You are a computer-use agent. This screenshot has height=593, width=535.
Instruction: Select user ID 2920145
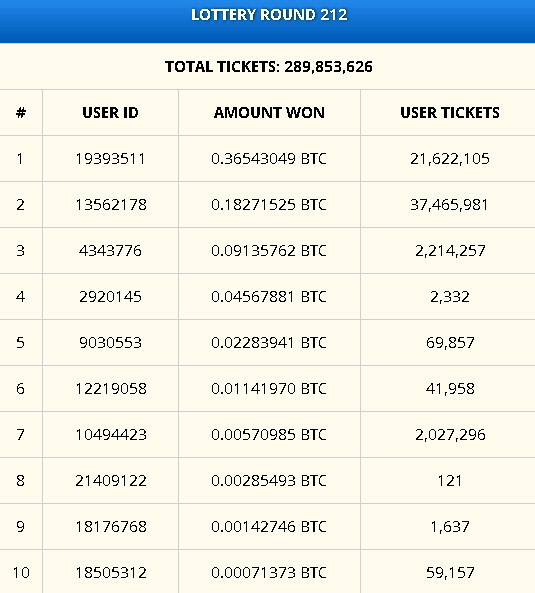tap(110, 297)
